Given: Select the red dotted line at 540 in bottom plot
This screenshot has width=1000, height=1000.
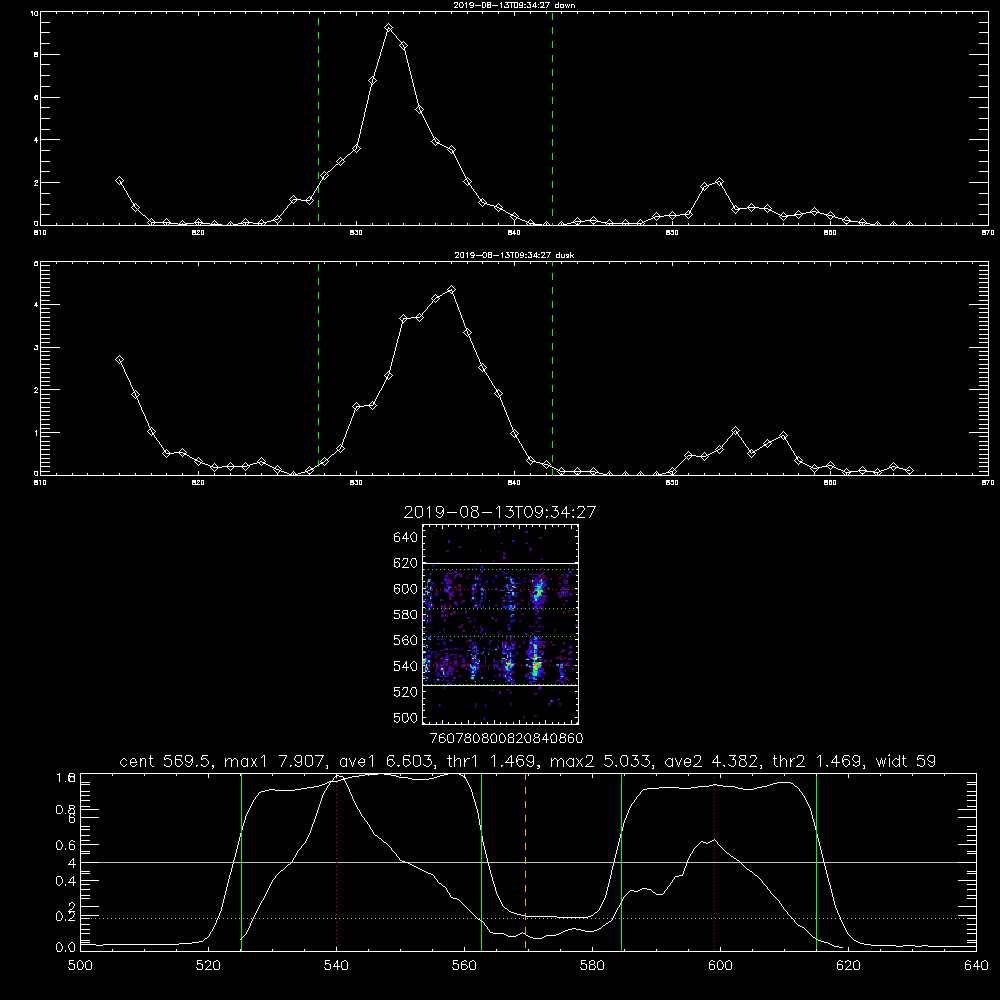Looking at the screenshot, I should 336,862.
